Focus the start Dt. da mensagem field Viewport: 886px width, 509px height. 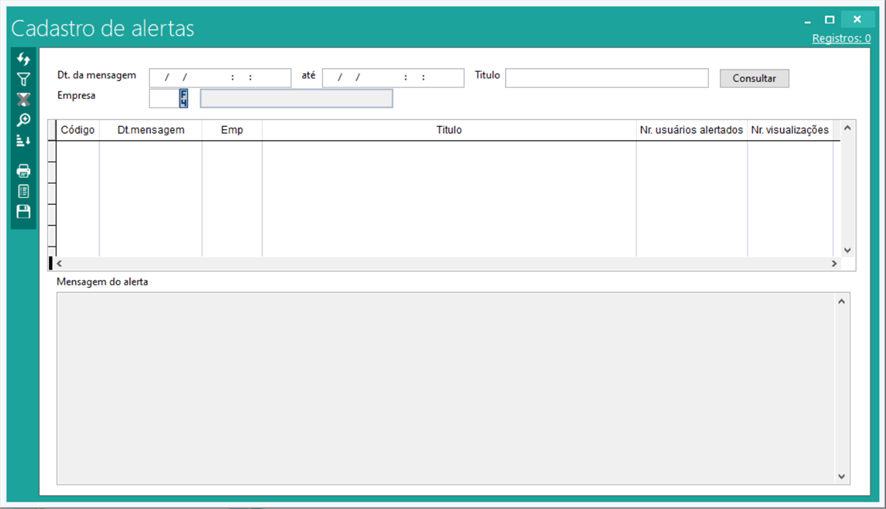tap(220, 78)
